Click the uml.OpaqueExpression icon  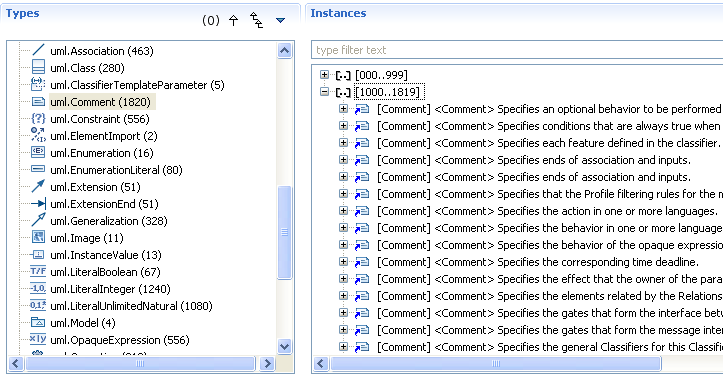38,340
